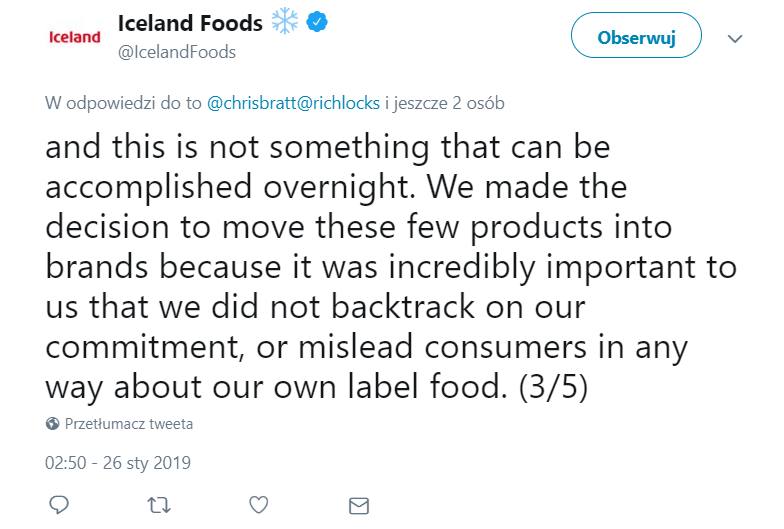Viewport: 784px width, 529px height.
Task: Like the tweet with heart icon
Action: point(258,504)
